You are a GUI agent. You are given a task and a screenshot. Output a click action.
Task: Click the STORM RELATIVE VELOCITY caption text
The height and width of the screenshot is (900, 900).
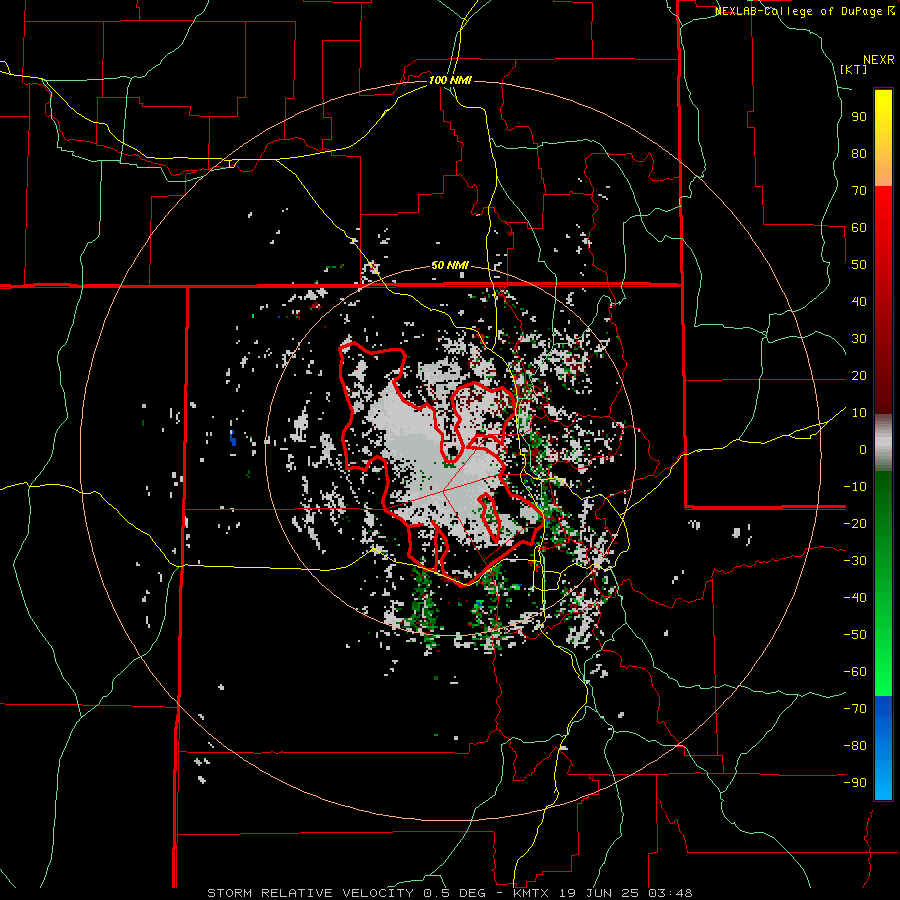310,893
